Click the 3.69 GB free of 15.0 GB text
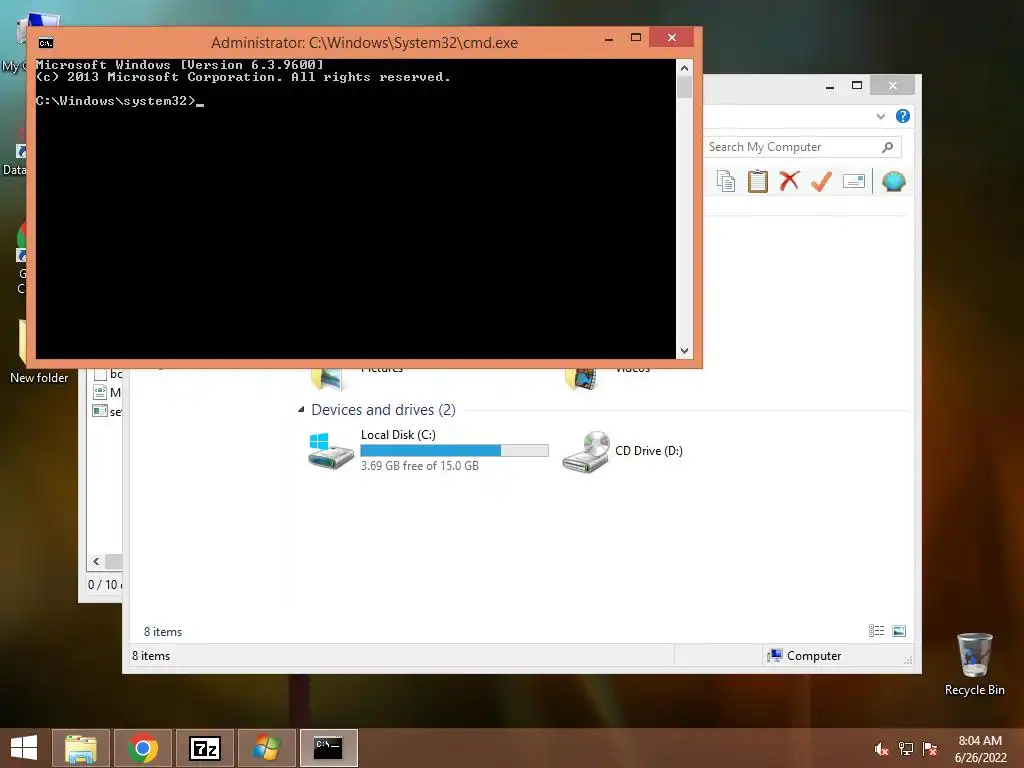The height and width of the screenshot is (768, 1024). point(419,466)
